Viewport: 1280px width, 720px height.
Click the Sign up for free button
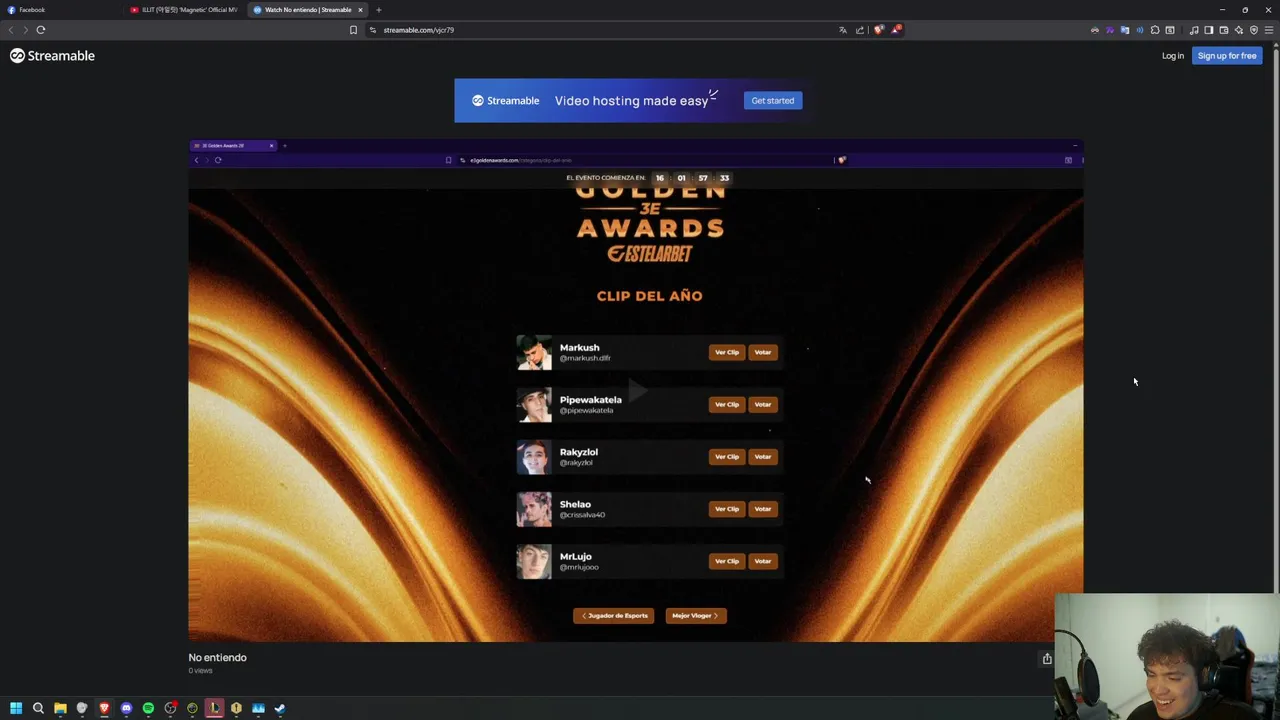[1227, 56]
